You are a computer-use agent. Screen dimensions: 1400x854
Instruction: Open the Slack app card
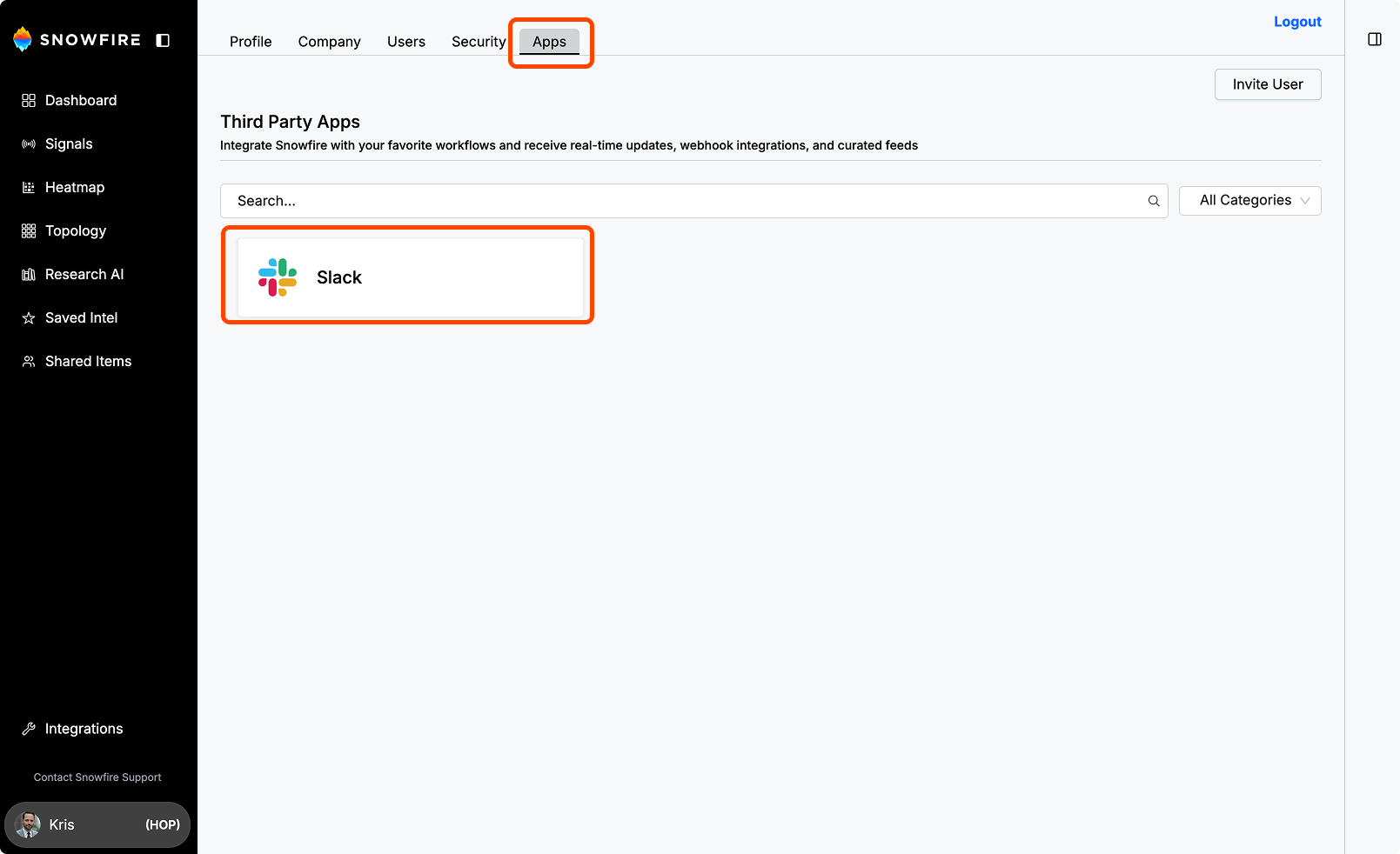411,277
